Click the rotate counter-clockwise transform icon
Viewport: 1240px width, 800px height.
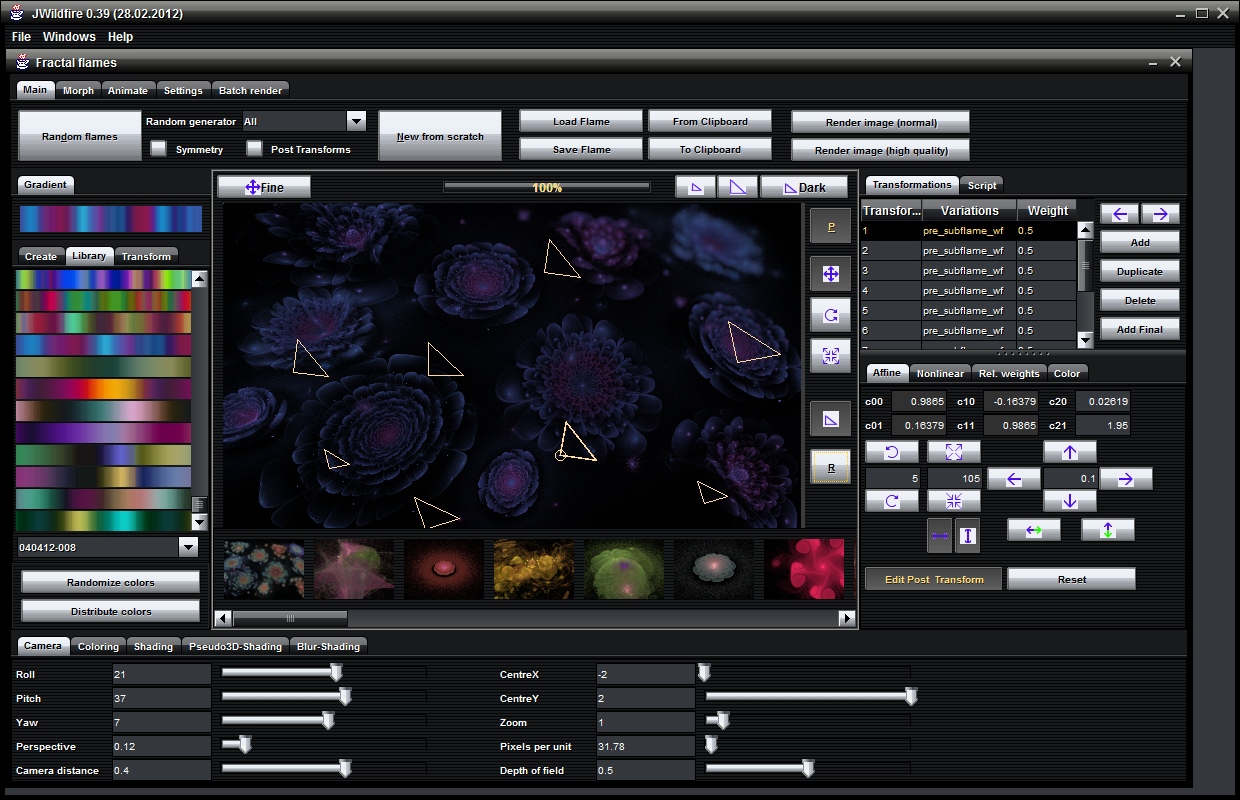[x=892, y=452]
